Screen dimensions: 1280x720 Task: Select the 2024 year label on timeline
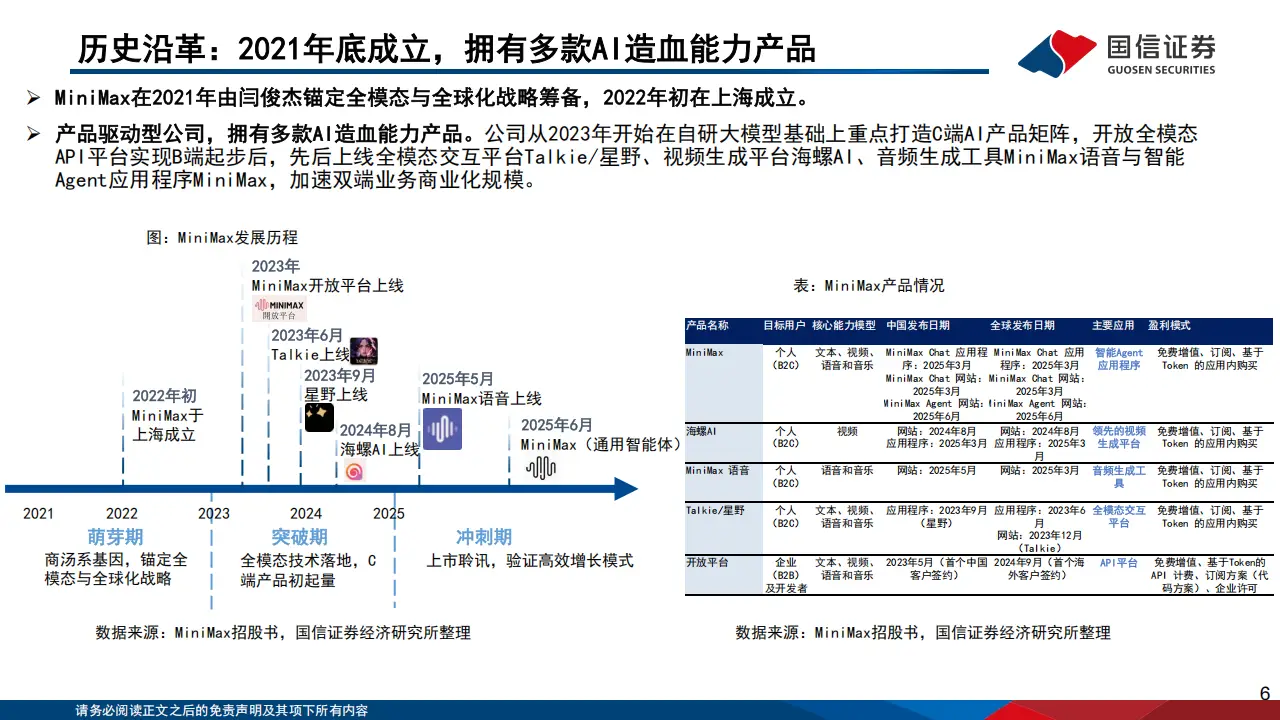(x=306, y=513)
